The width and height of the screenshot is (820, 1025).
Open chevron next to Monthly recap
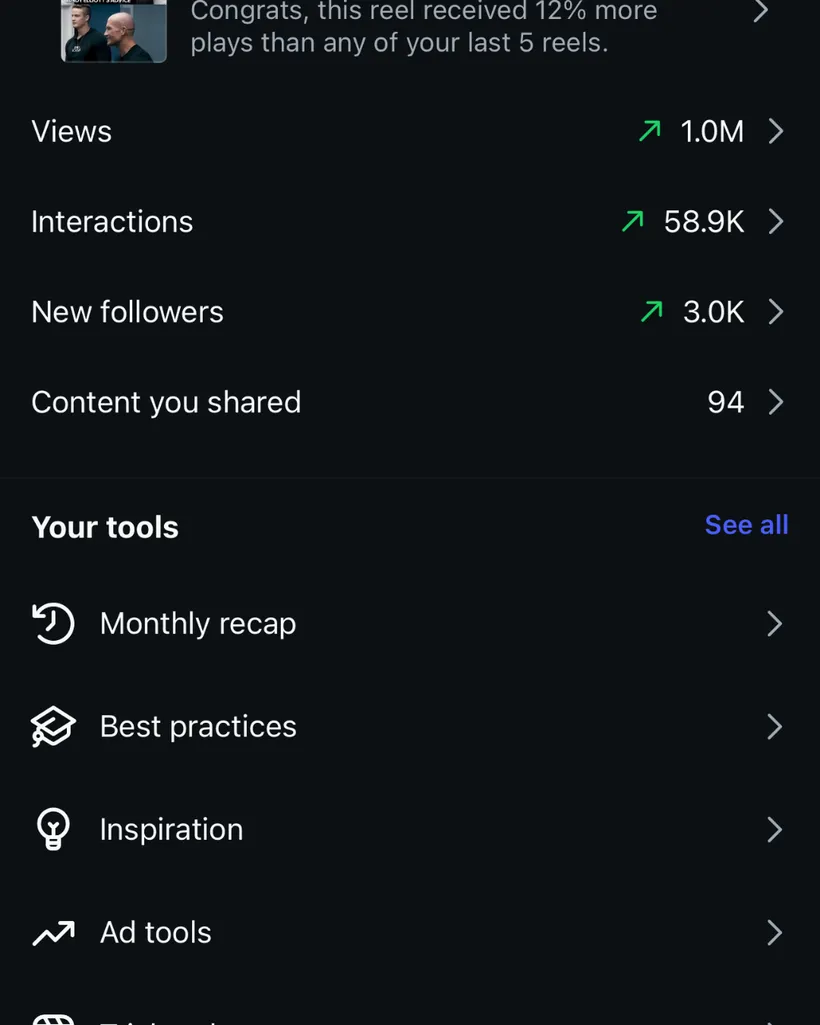click(x=774, y=624)
